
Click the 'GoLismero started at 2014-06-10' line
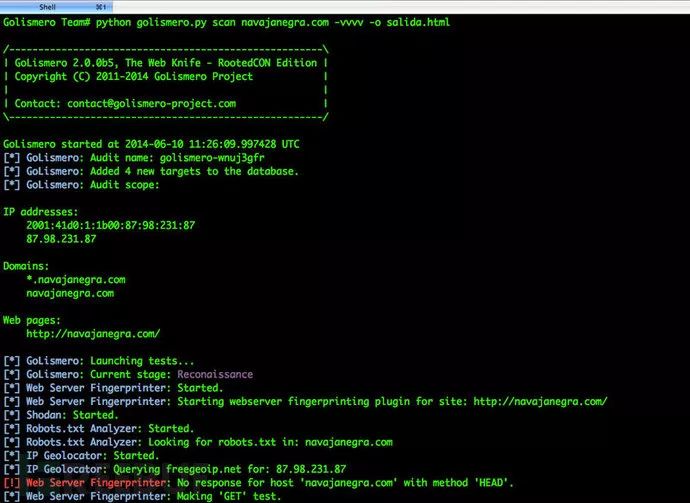[151, 144]
